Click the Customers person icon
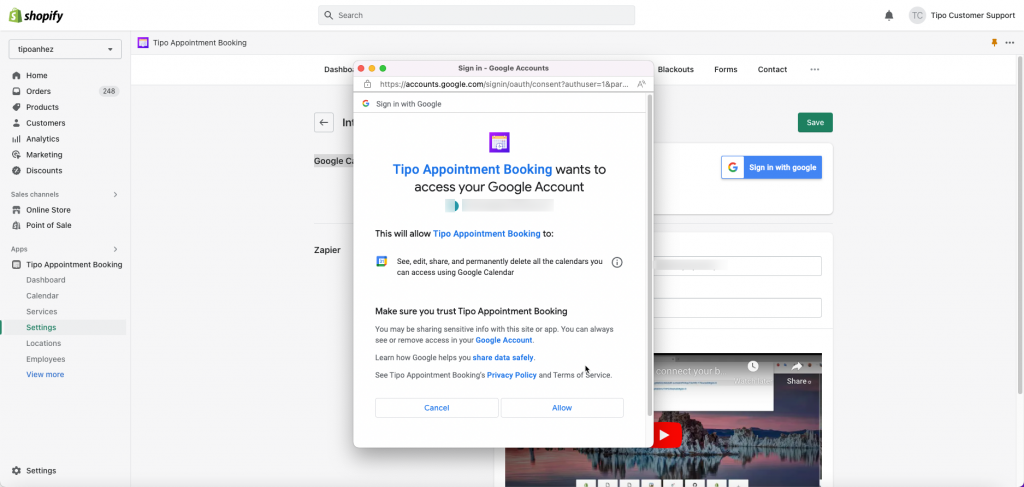 coord(16,123)
